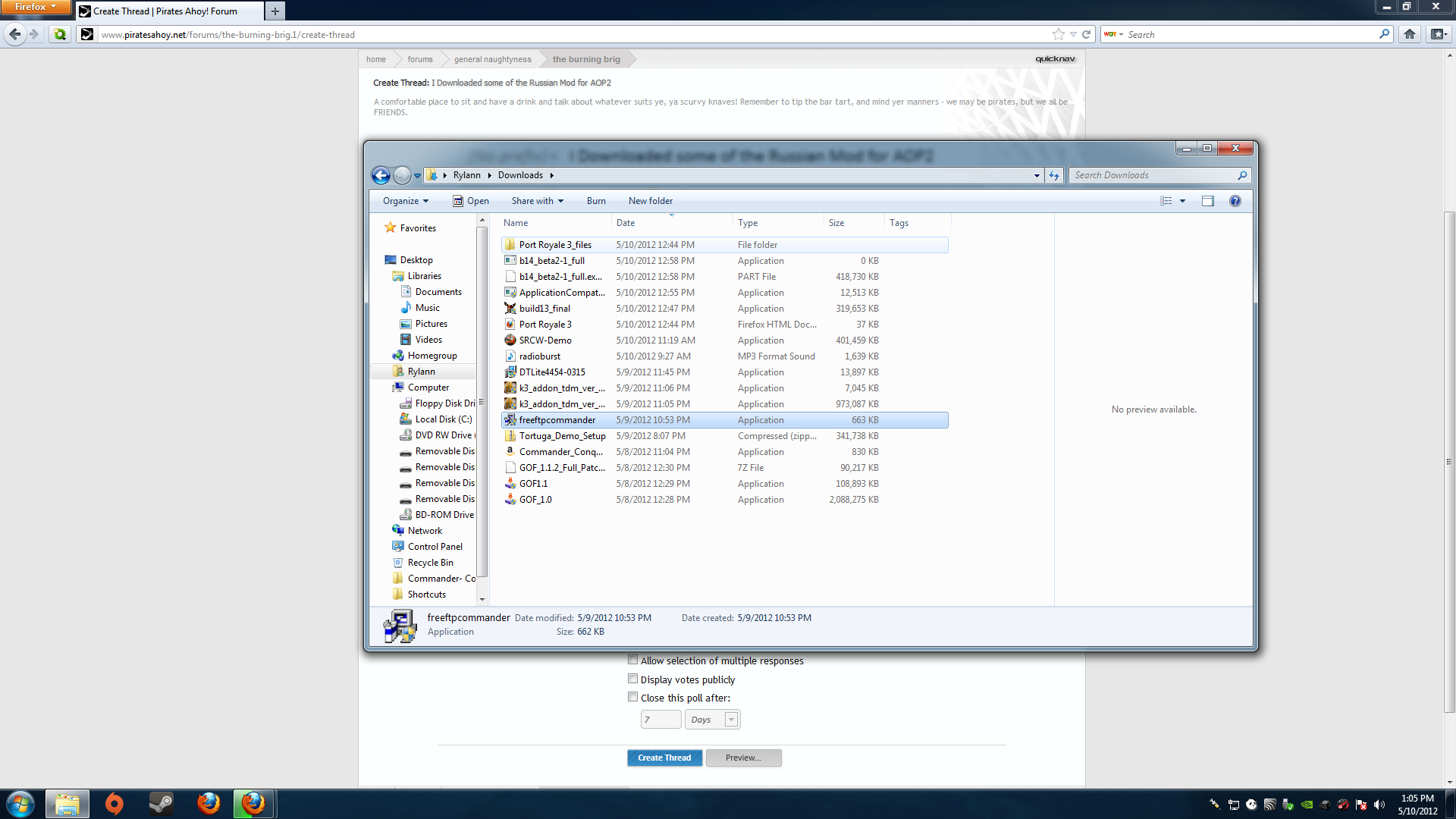The width and height of the screenshot is (1456, 819).
Task: Click the Create Thread button
Action: coord(664,758)
